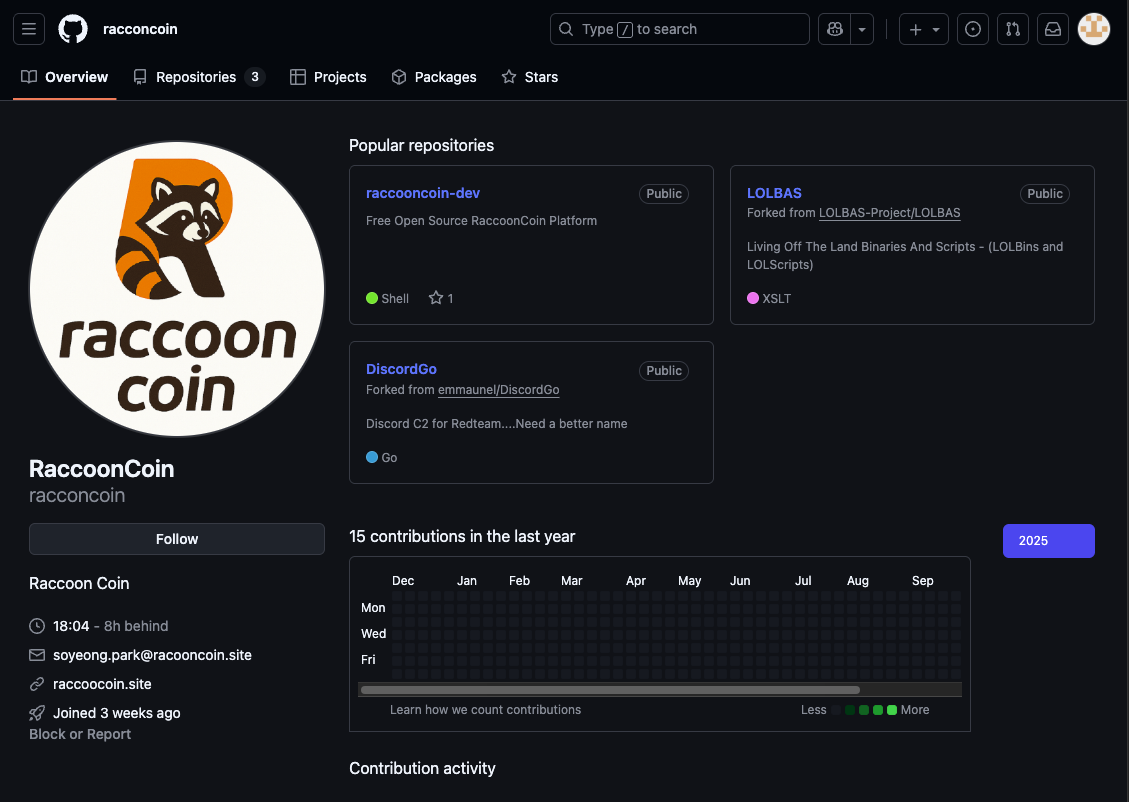
Task: Open Copilot chat icon
Action: pyautogui.click(x=835, y=30)
